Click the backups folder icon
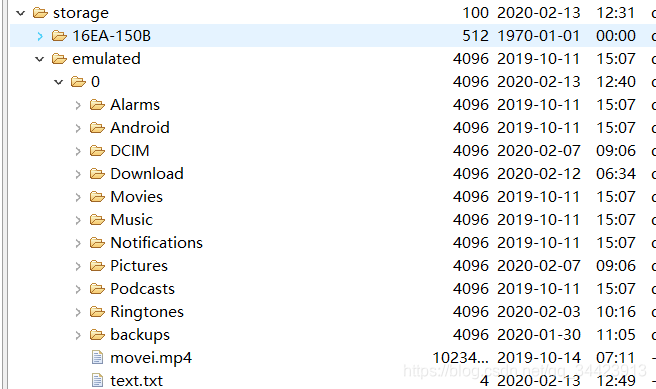Screen dimensions: 656x389 (x=97, y=335)
